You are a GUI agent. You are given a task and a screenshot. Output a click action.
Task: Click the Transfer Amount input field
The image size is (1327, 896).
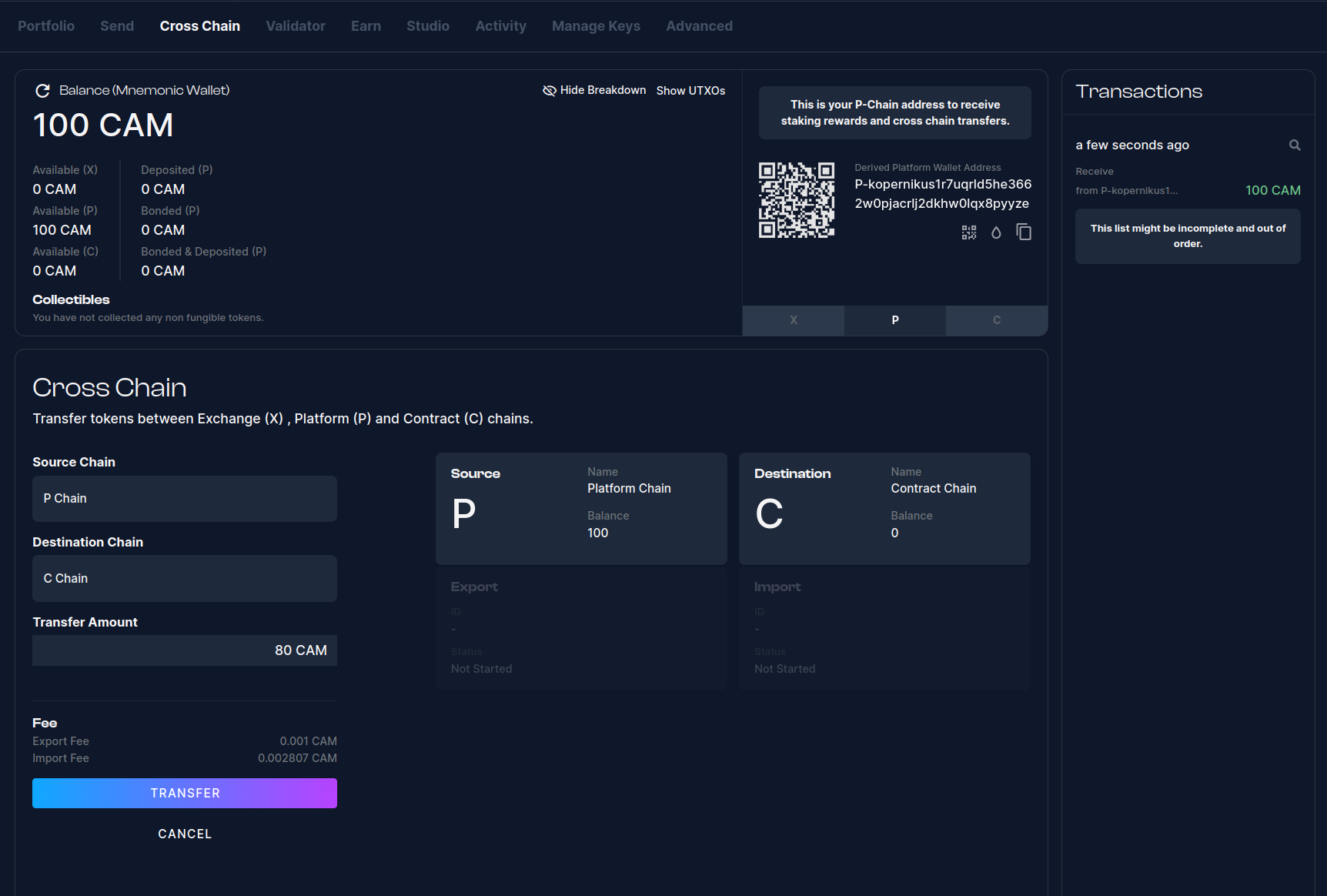[x=185, y=650]
